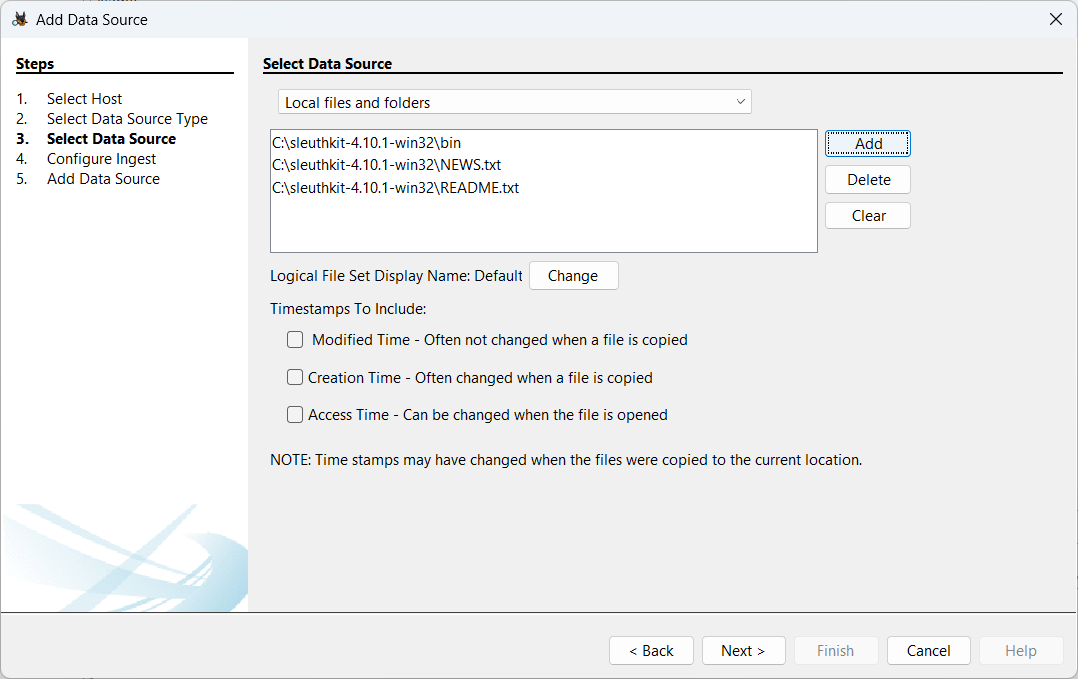Check the Access Time option
This screenshot has width=1078, height=679.
(x=295, y=414)
